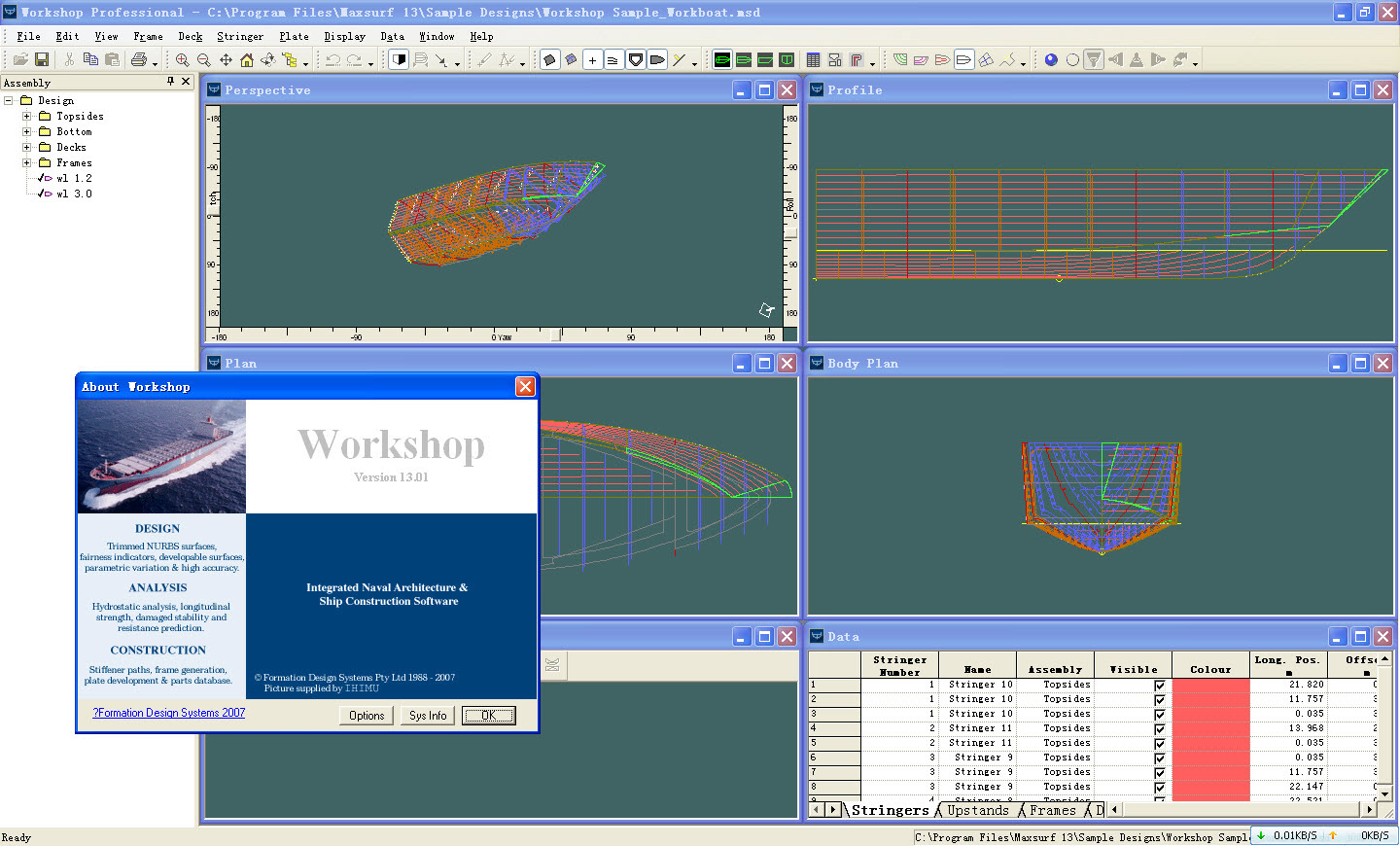Switch to the Frames data tab
The height and width of the screenshot is (846, 1400).
point(1052,810)
